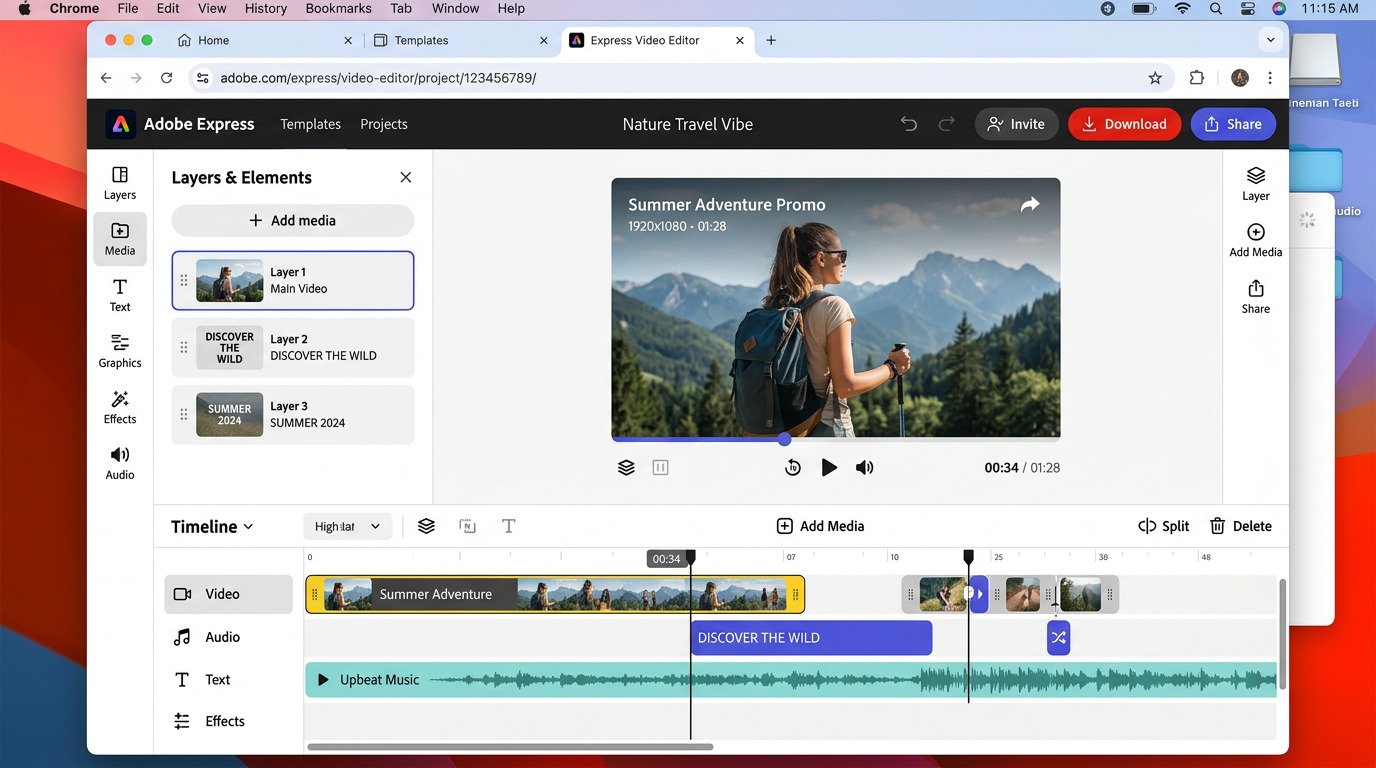Play the video preview

828,467
